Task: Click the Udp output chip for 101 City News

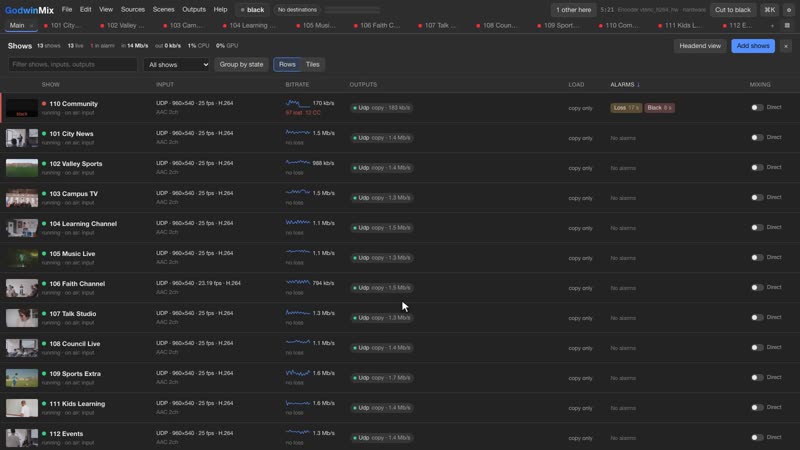Action: point(382,138)
